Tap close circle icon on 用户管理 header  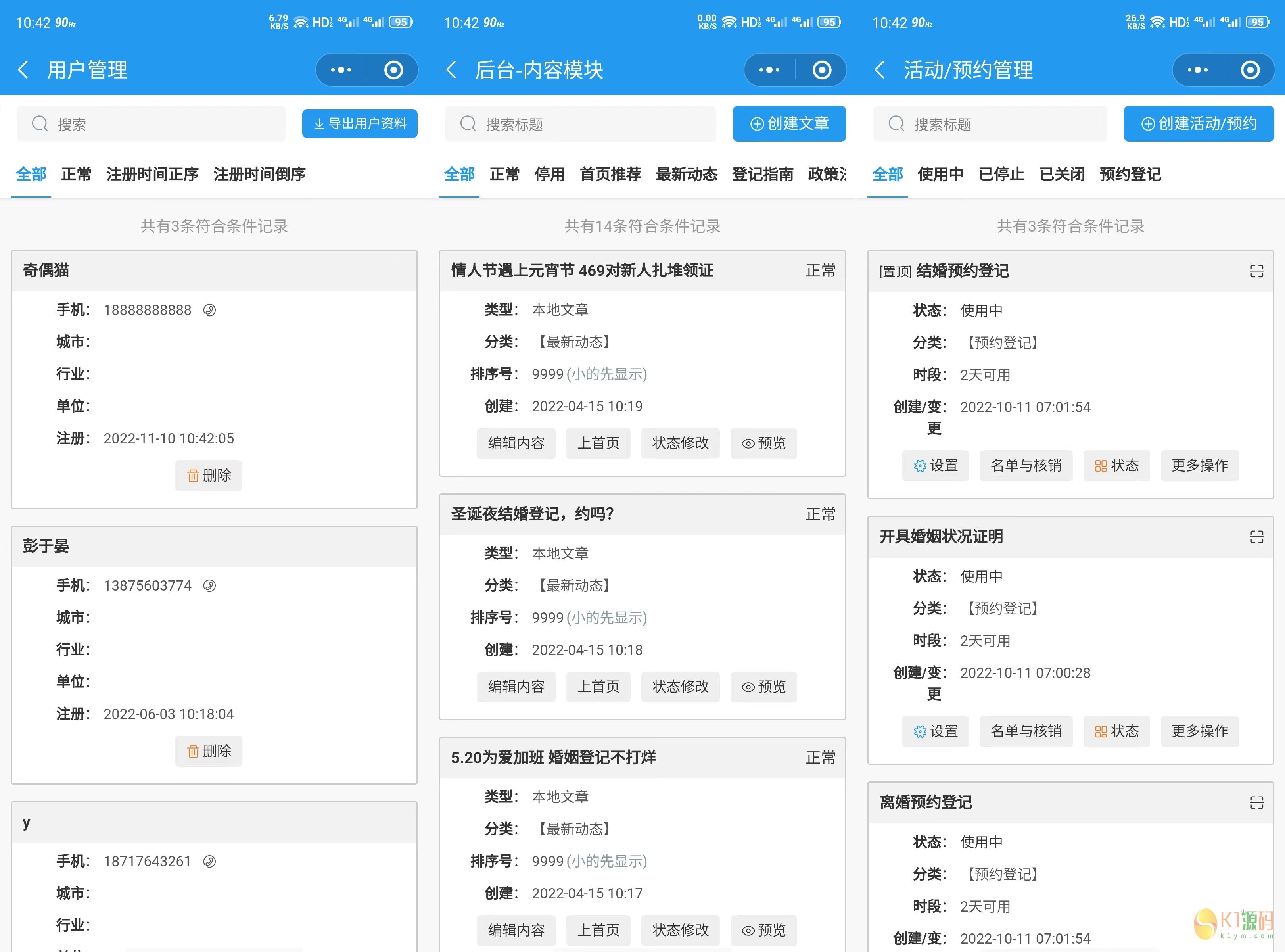[393, 70]
